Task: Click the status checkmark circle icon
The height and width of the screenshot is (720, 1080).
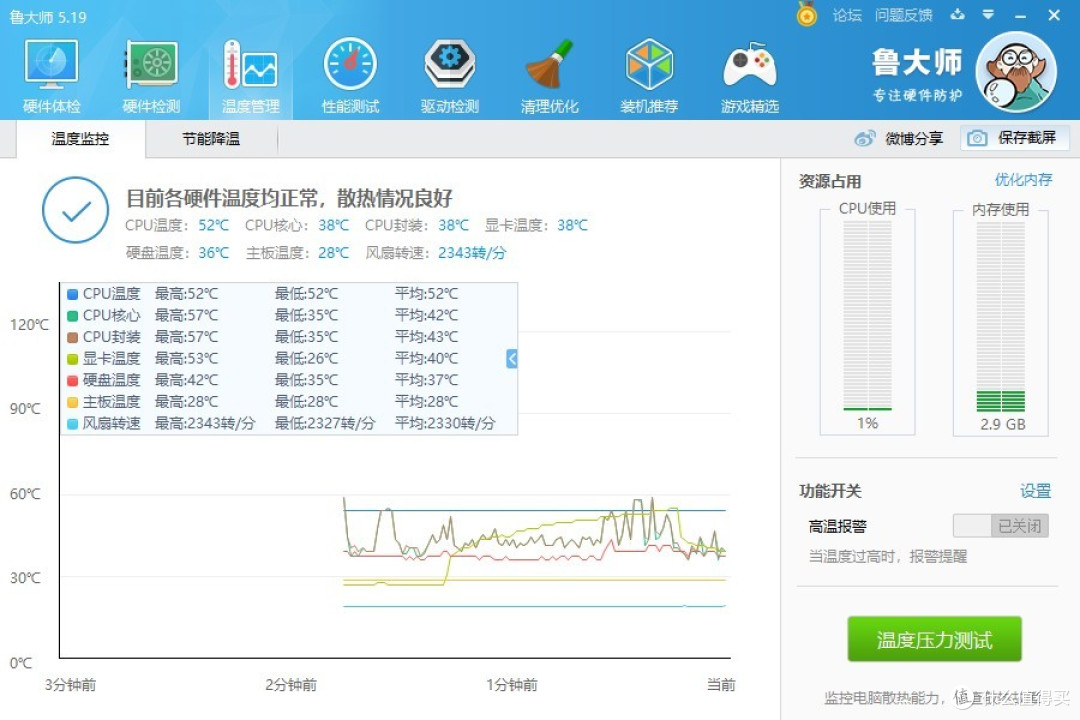Action: 76,210
